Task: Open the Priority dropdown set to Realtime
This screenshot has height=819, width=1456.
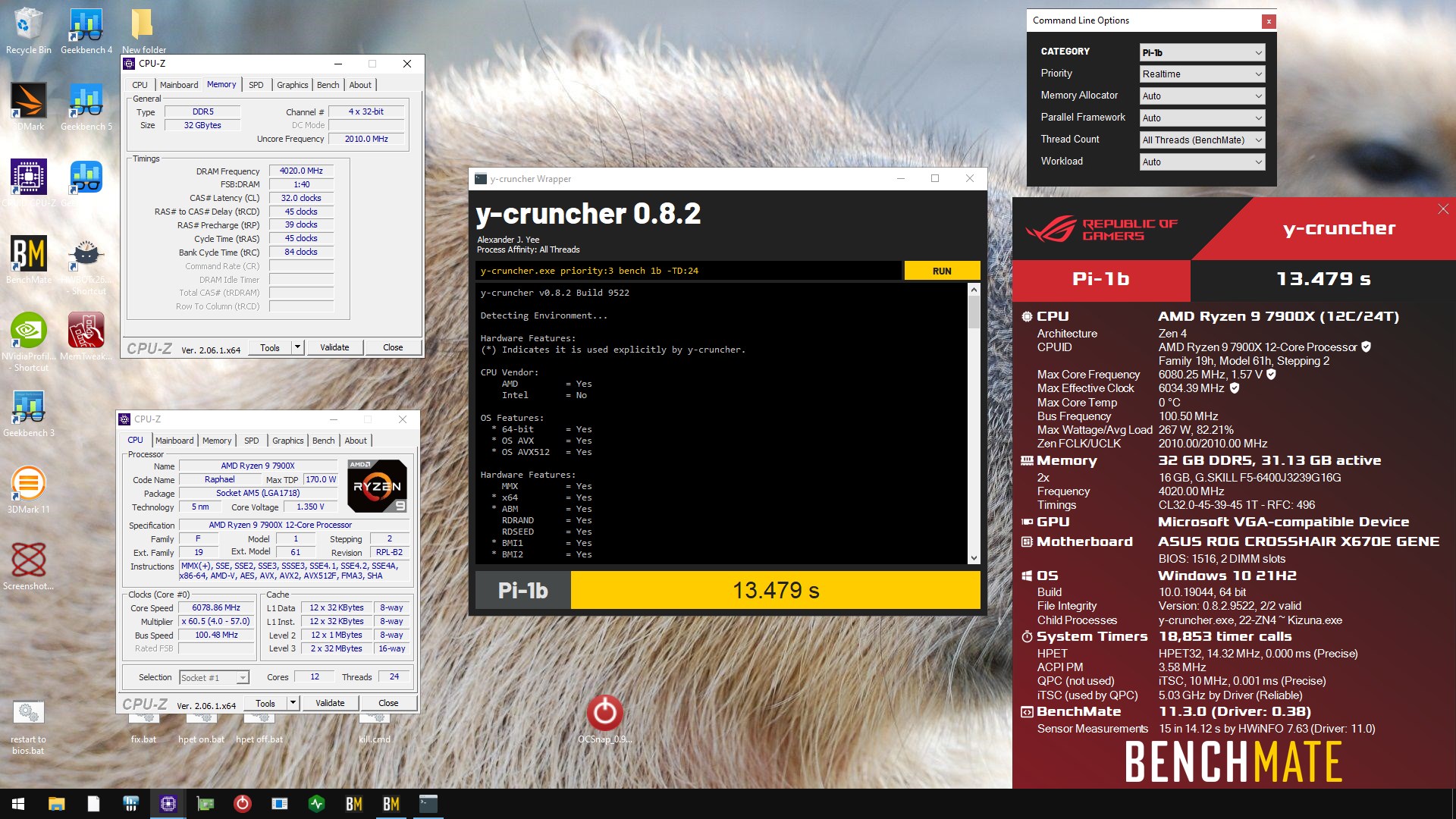Action: click(1202, 74)
